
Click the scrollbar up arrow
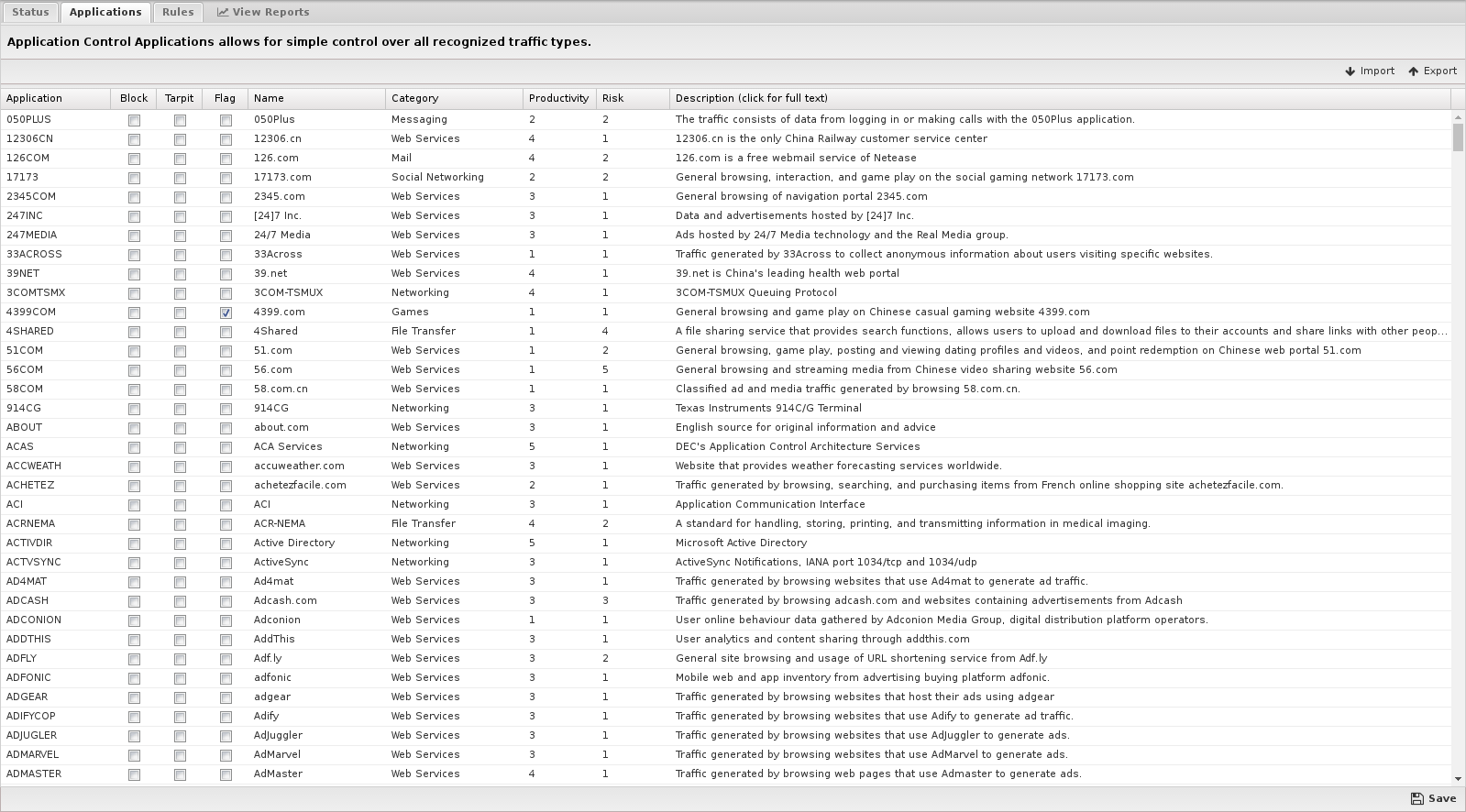tap(1458, 118)
